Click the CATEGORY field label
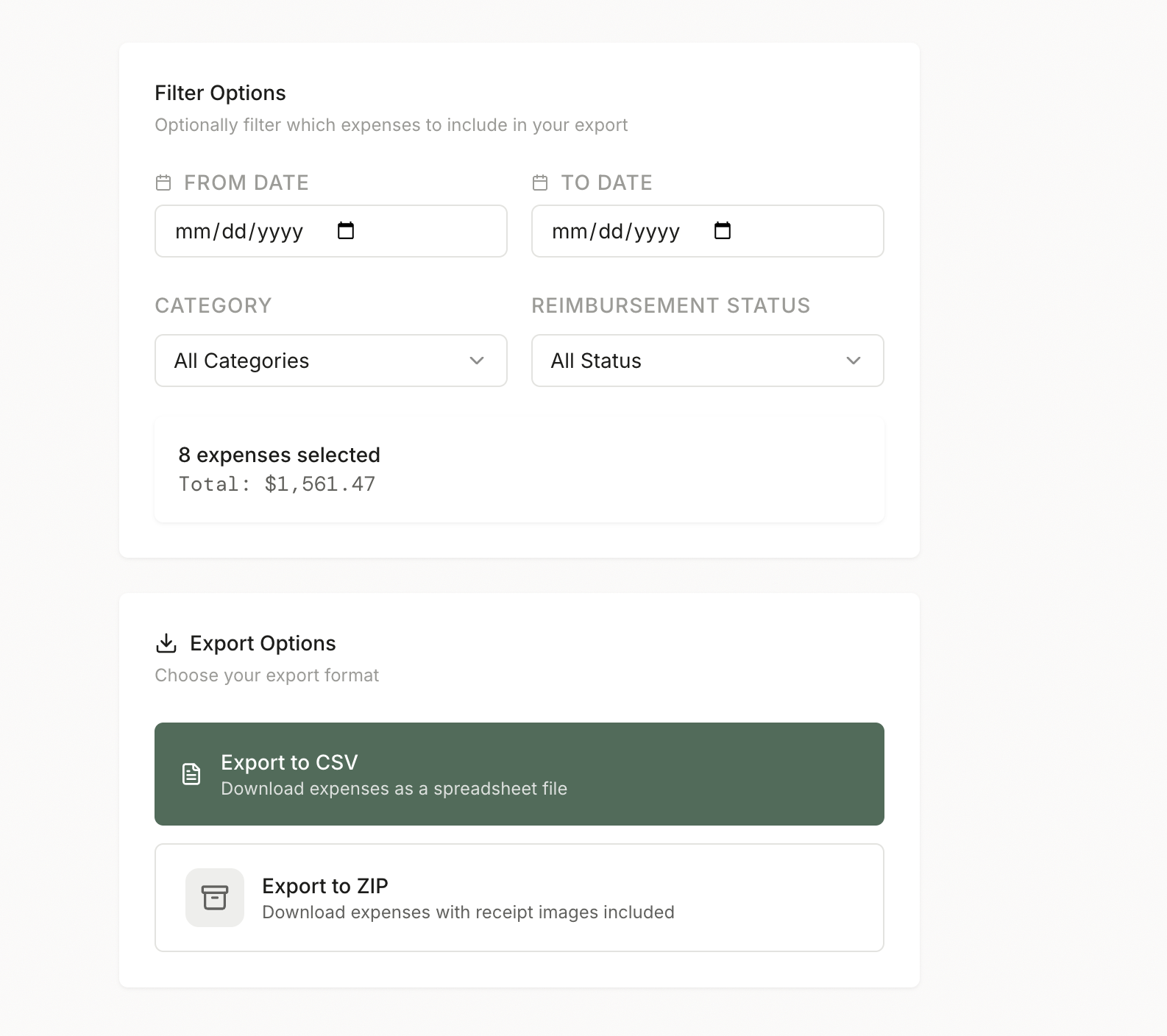Viewport: 1167px width, 1036px height. tap(213, 305)
